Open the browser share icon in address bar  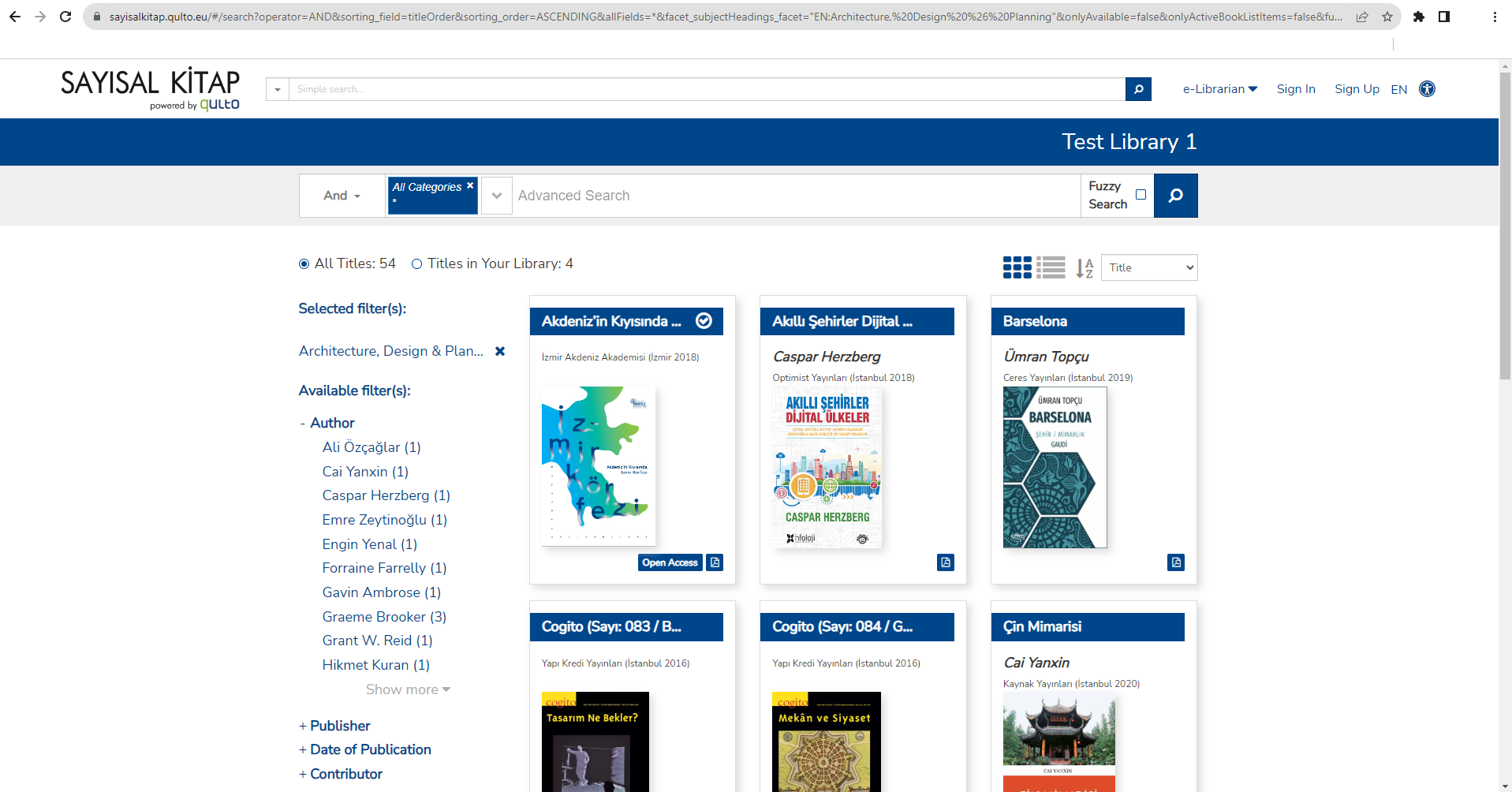click(x=1362, y=17)
